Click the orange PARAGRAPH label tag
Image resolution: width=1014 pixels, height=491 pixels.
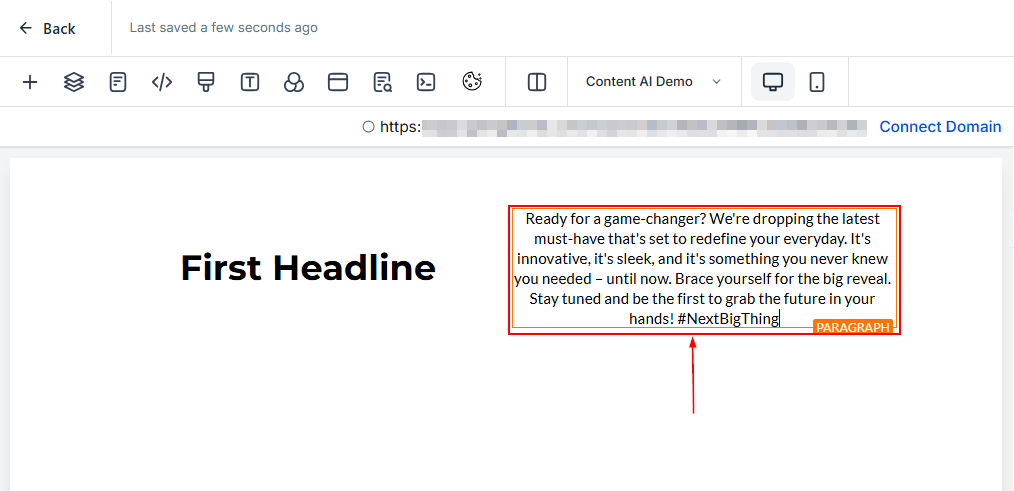[x=852, y=327]
